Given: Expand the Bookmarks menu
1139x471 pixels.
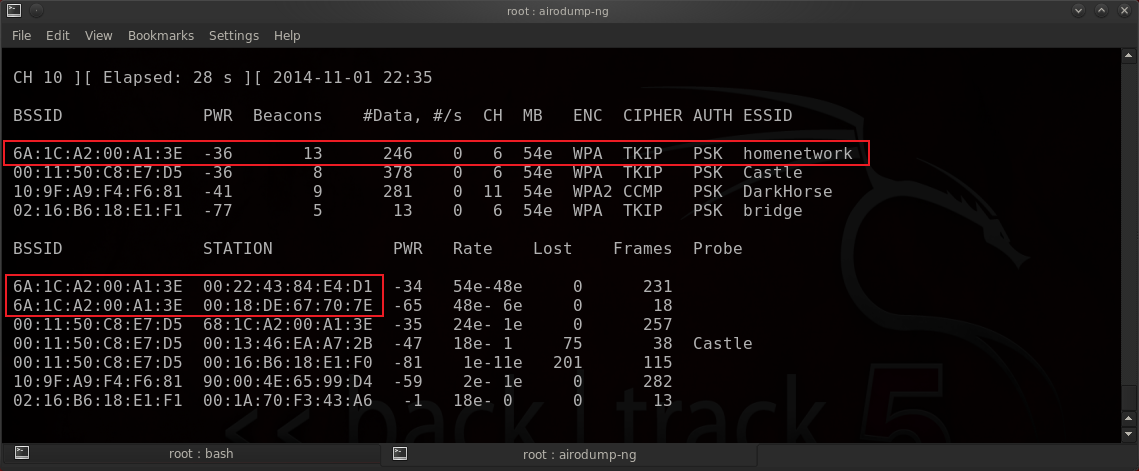Looking at the screenshot, I should (160, 35).
